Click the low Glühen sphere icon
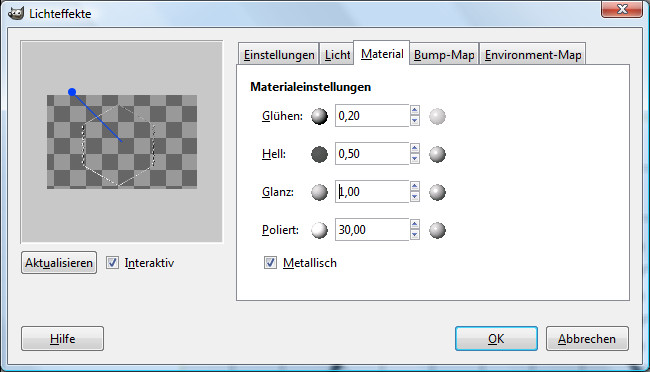The height and width of the screenshot is (372, 650). 319,117
